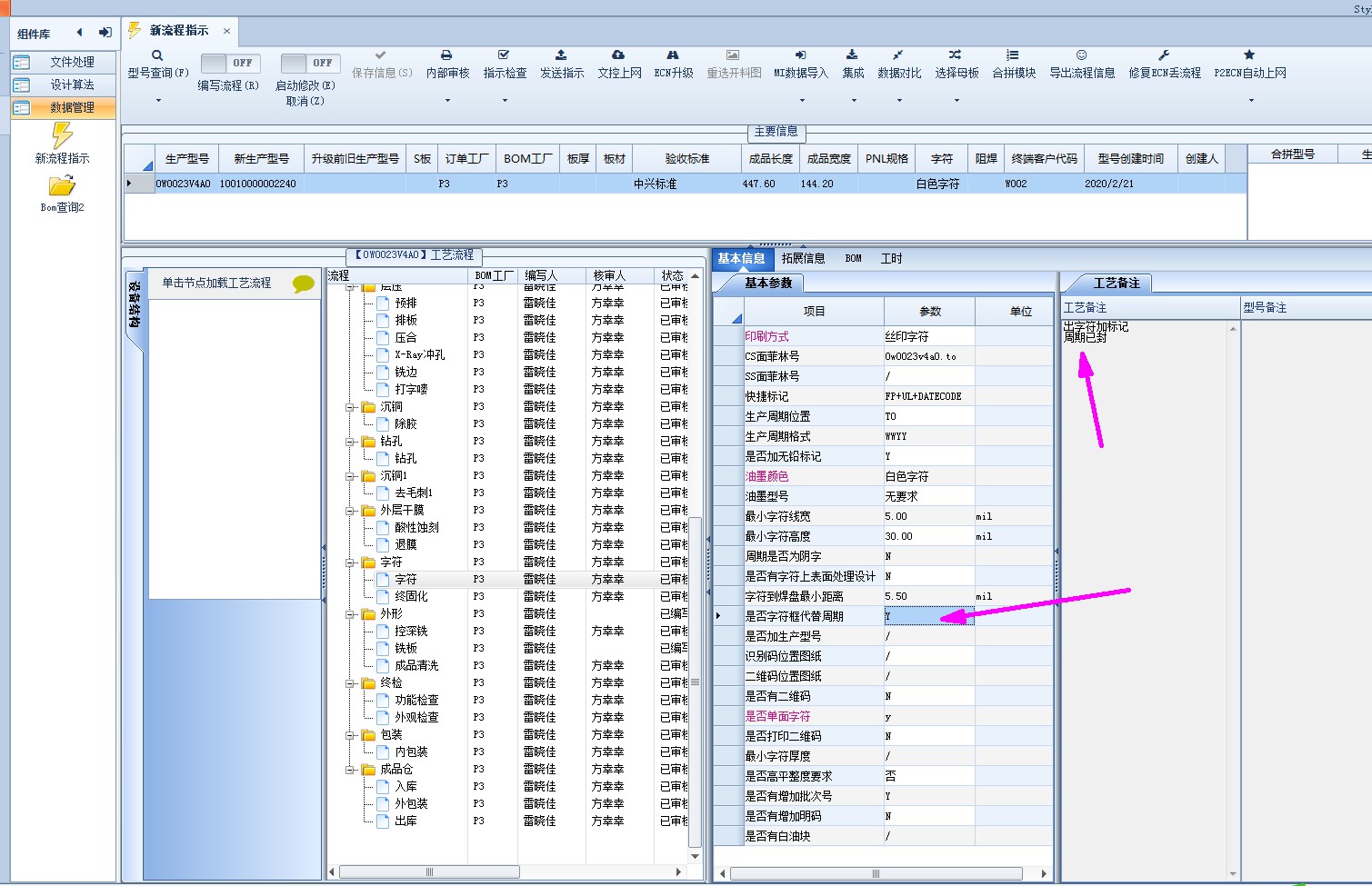Image resolution: width=1372 pixels, height=886 pixels.
Task: Click 设备结构 vertical tab
Action: point(134,304)
